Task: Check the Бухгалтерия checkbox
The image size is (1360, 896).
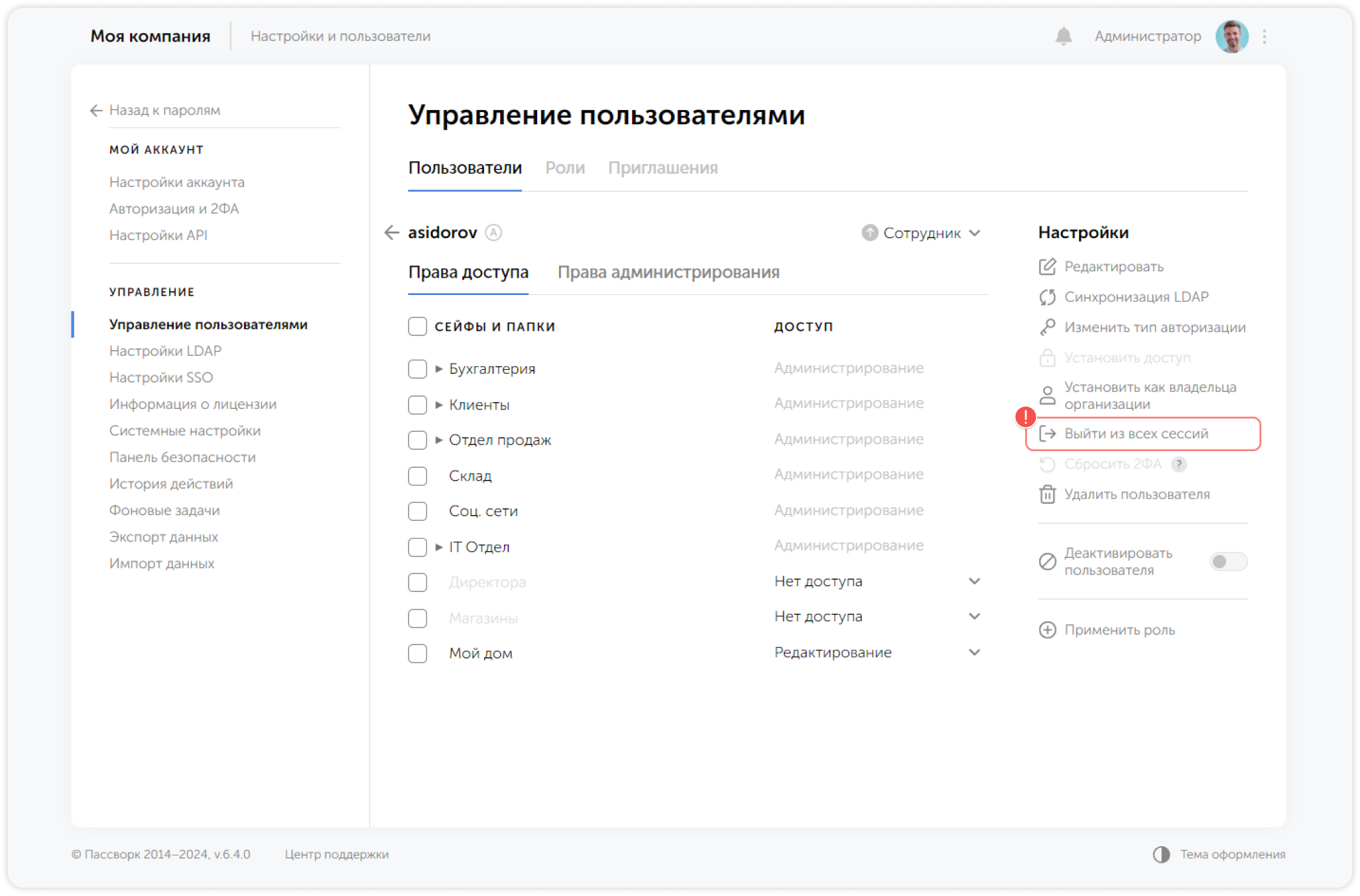Action: pos(417,369)
